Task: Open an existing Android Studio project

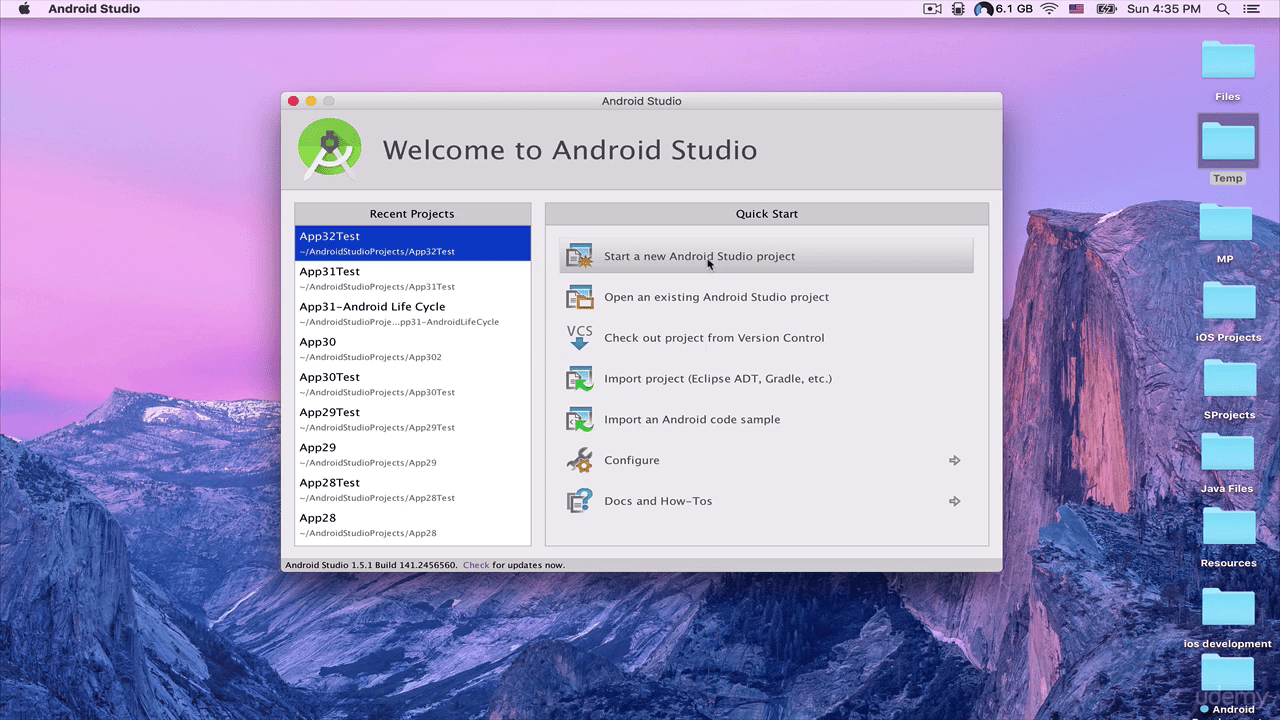Action: coord(766,297)
